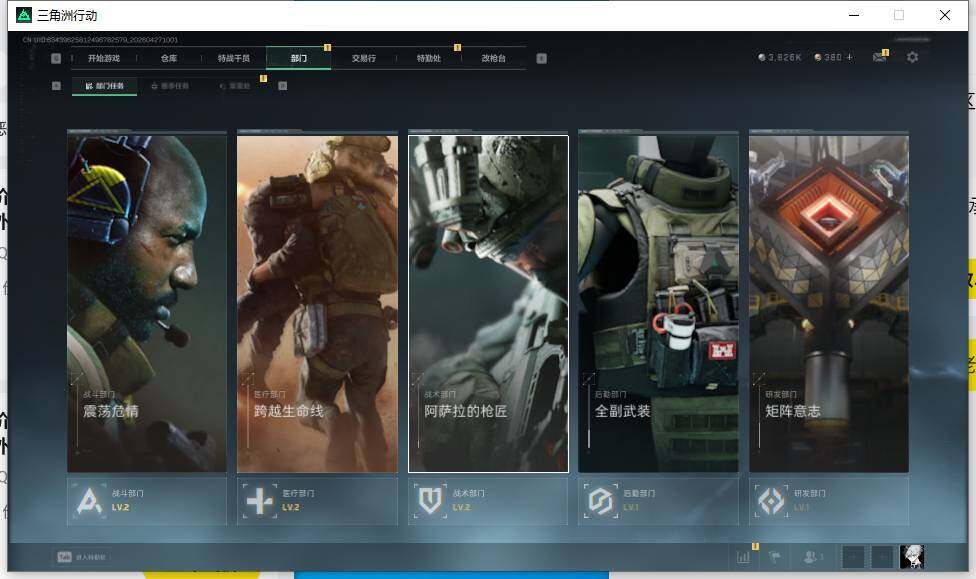Click the 3,826K currency display
Screen dimensions: 976x579
coord(779,57)
